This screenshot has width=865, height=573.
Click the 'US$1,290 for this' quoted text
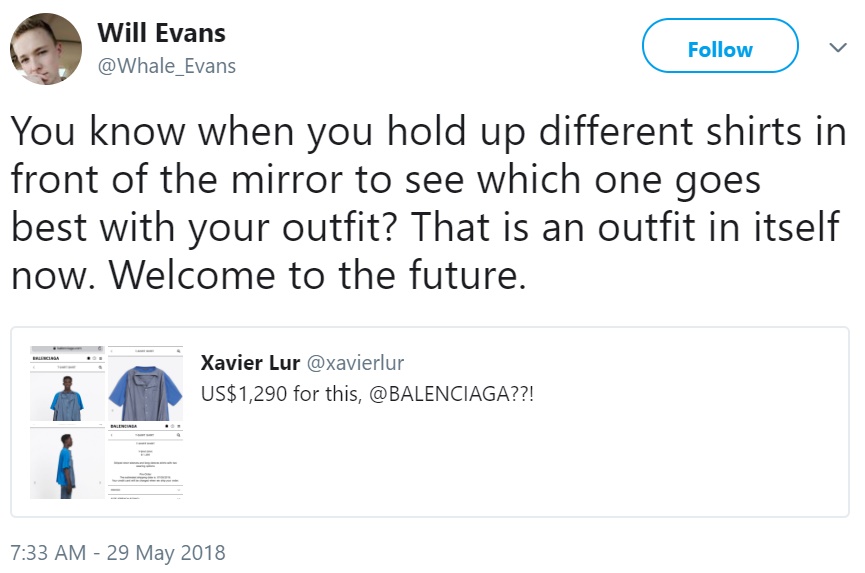pyautogui.click(x=281, y=394)
